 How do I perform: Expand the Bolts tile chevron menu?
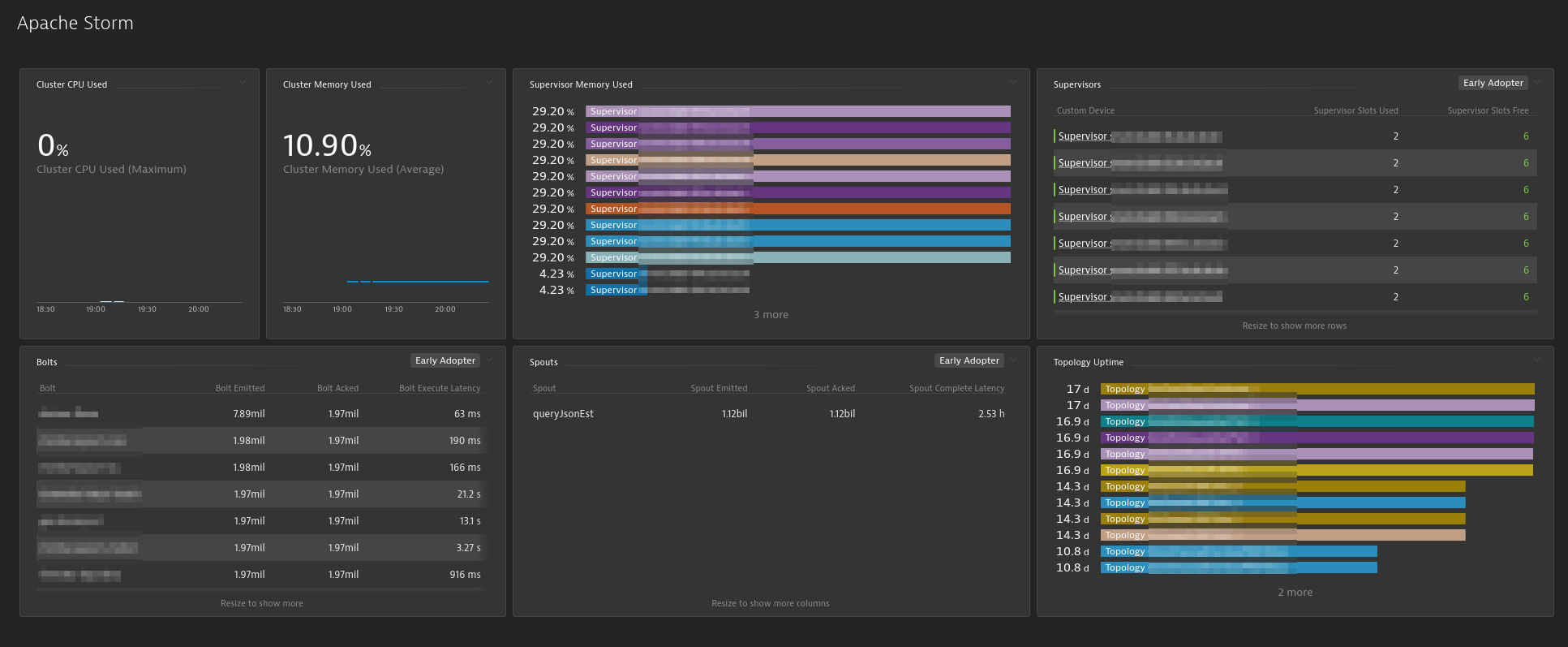[489, 360]
